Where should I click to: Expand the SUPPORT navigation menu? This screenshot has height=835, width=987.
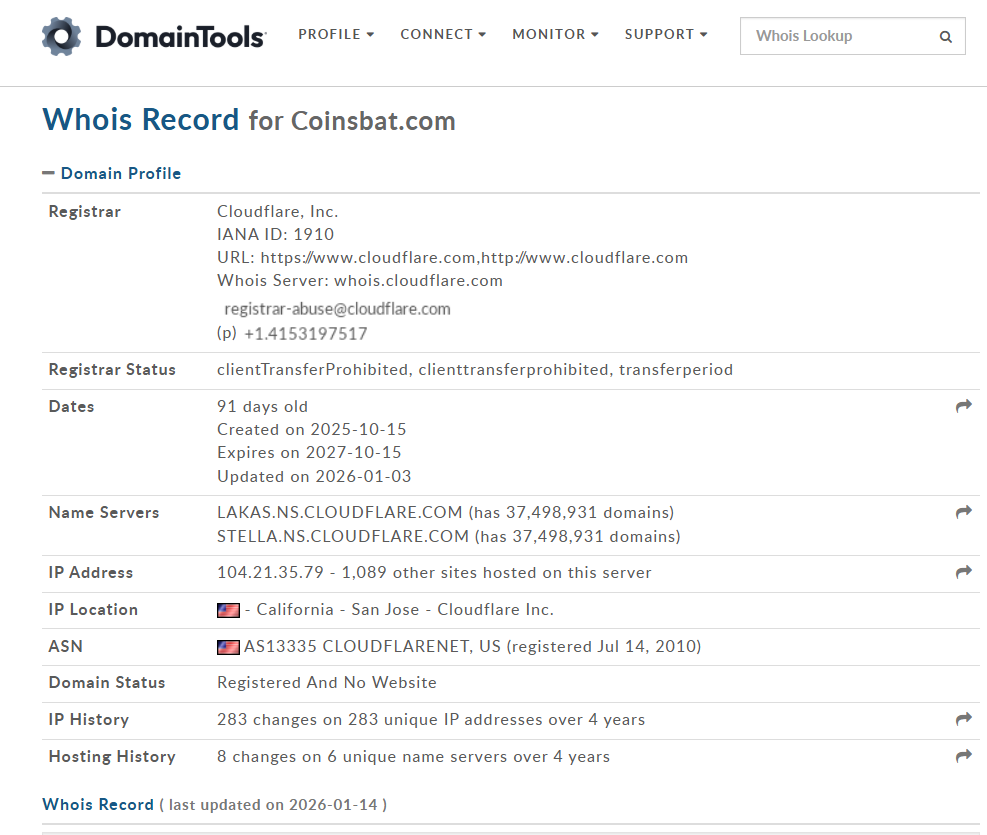click(665, 34)
